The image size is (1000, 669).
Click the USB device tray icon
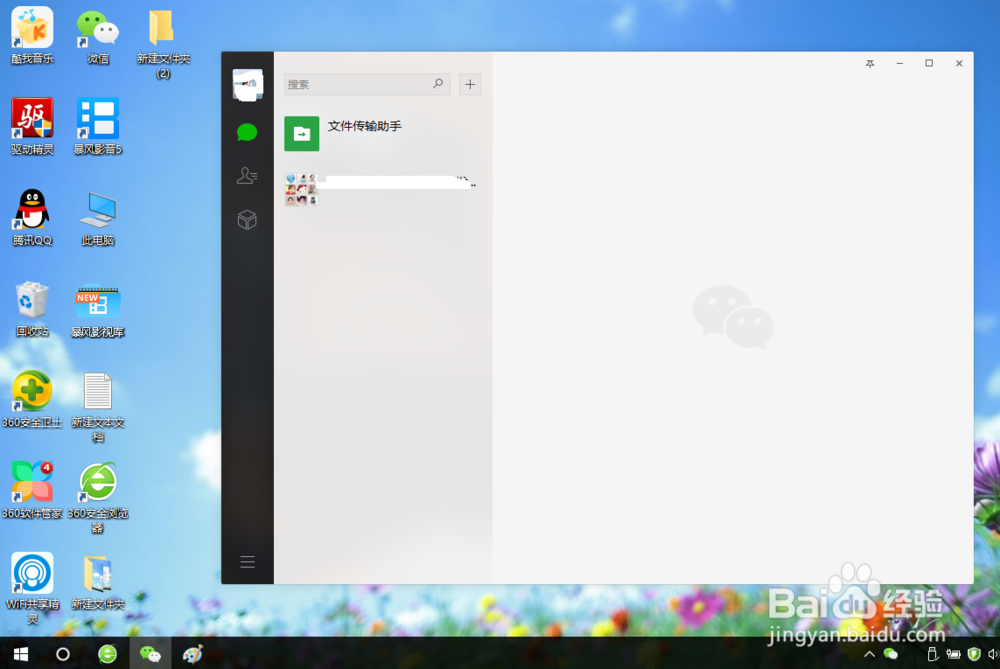tap(932, 654)
